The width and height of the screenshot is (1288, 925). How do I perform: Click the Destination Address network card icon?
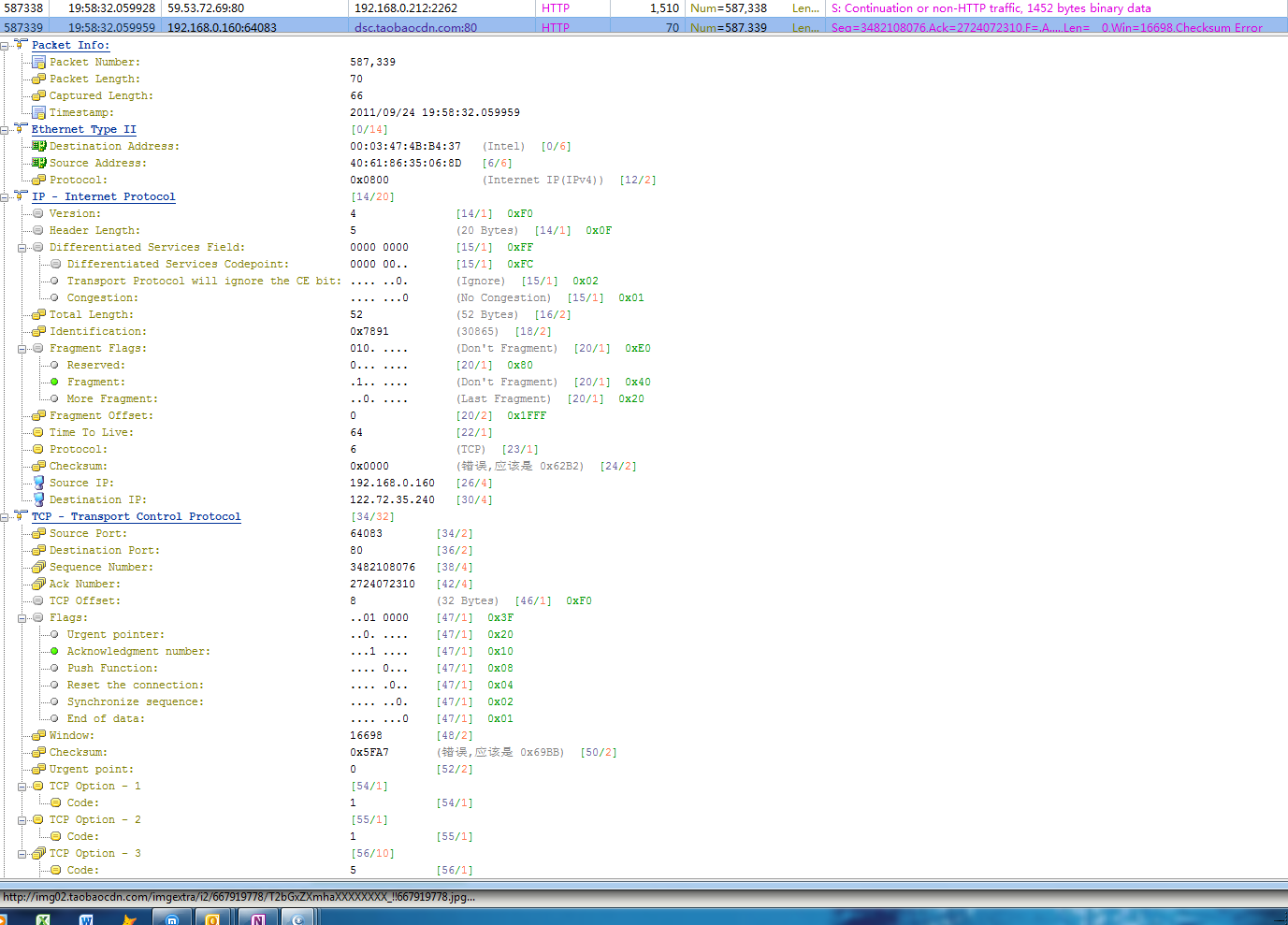[x=38, y=146]
